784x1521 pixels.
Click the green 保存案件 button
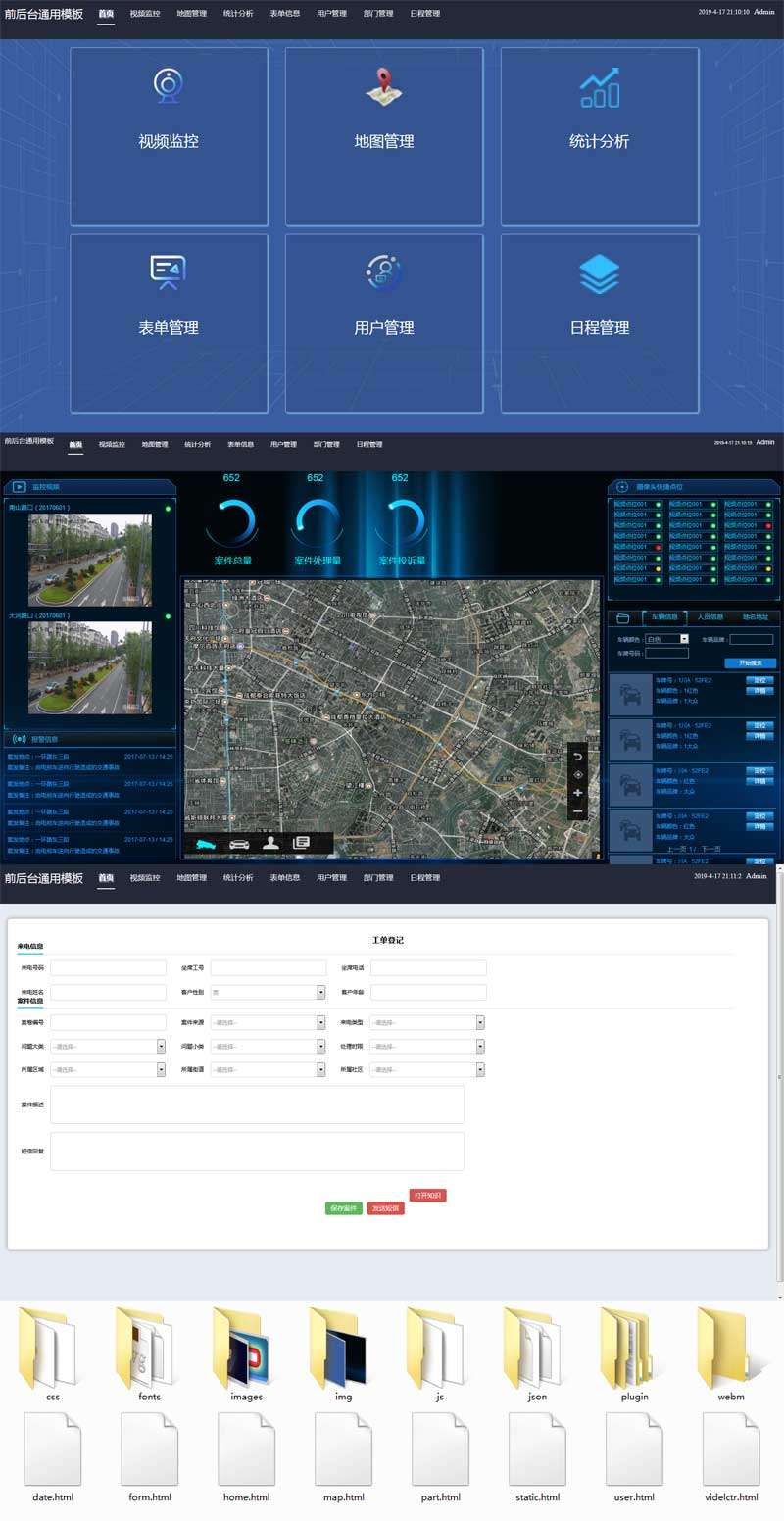[343, 1208]
